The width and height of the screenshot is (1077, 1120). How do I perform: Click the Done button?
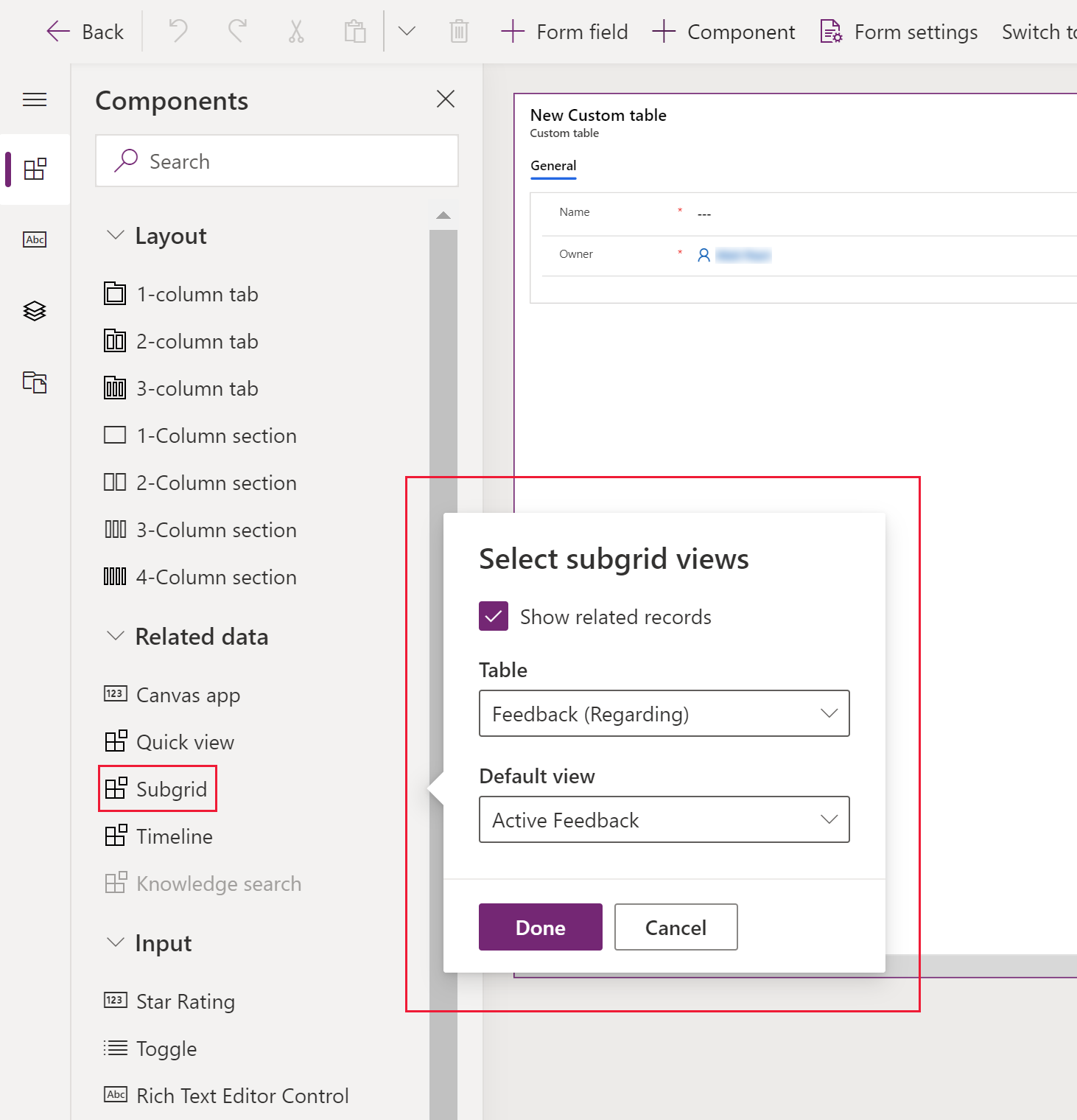click(540, 927)
